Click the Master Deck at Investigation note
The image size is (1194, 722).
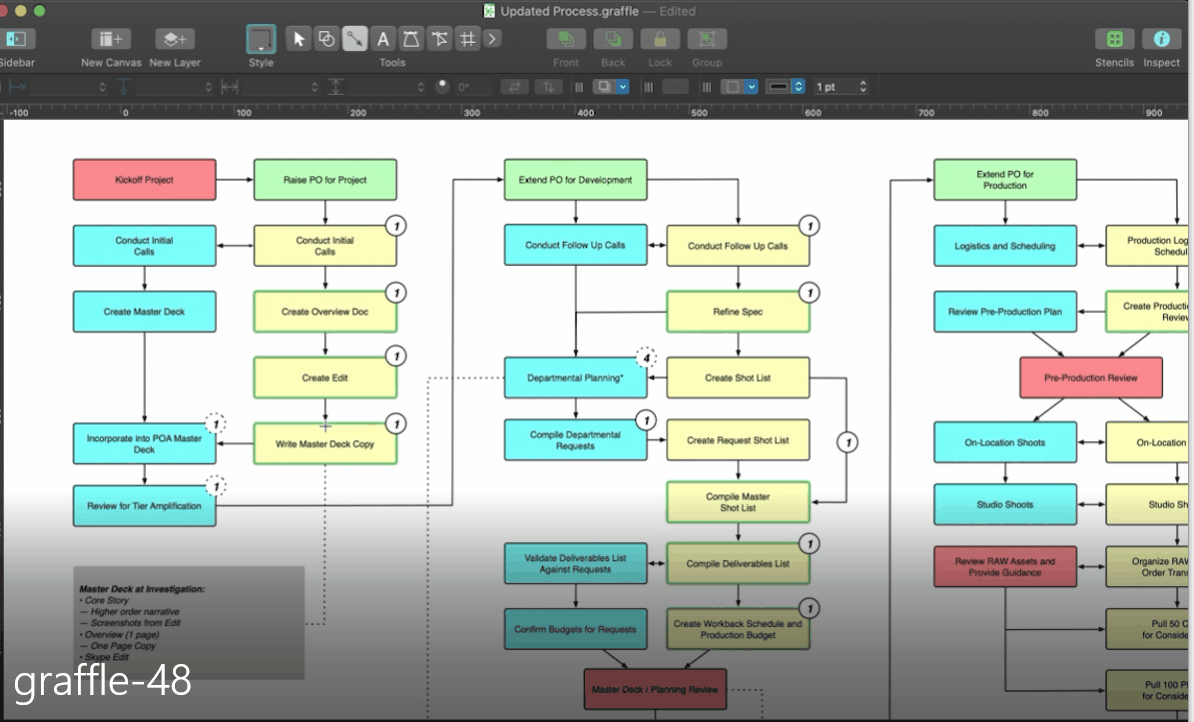point(189,623)
